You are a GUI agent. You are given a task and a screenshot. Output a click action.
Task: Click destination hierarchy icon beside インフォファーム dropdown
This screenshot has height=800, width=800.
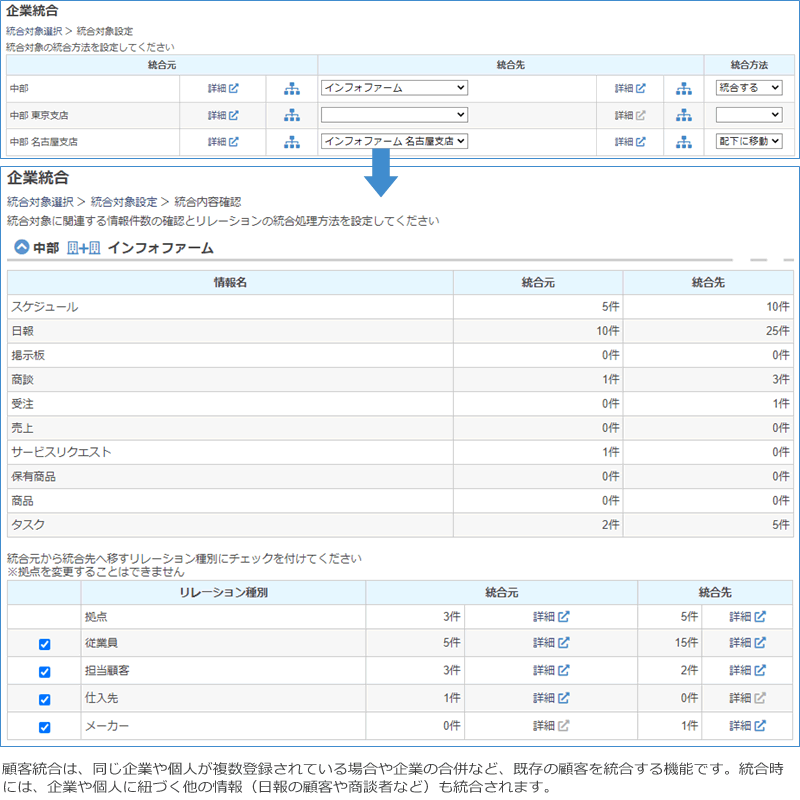point(683,88)
